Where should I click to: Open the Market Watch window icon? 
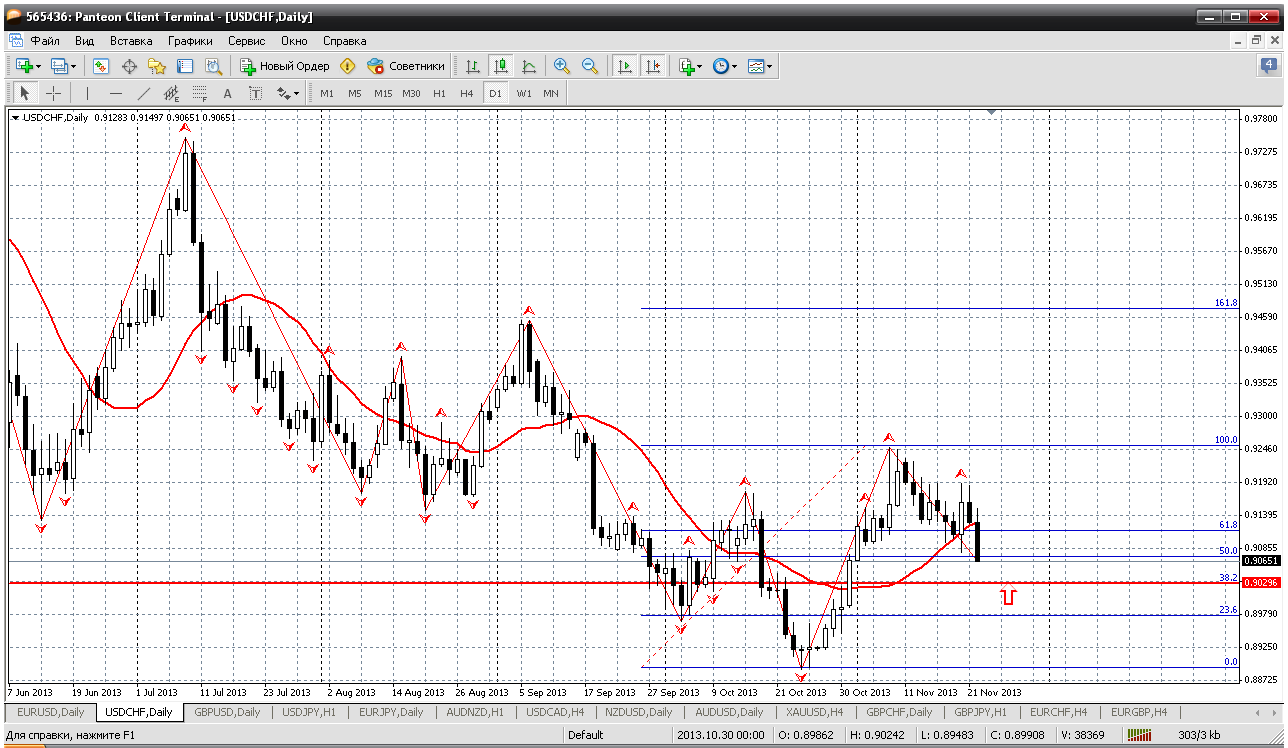(x=101, y=66)
